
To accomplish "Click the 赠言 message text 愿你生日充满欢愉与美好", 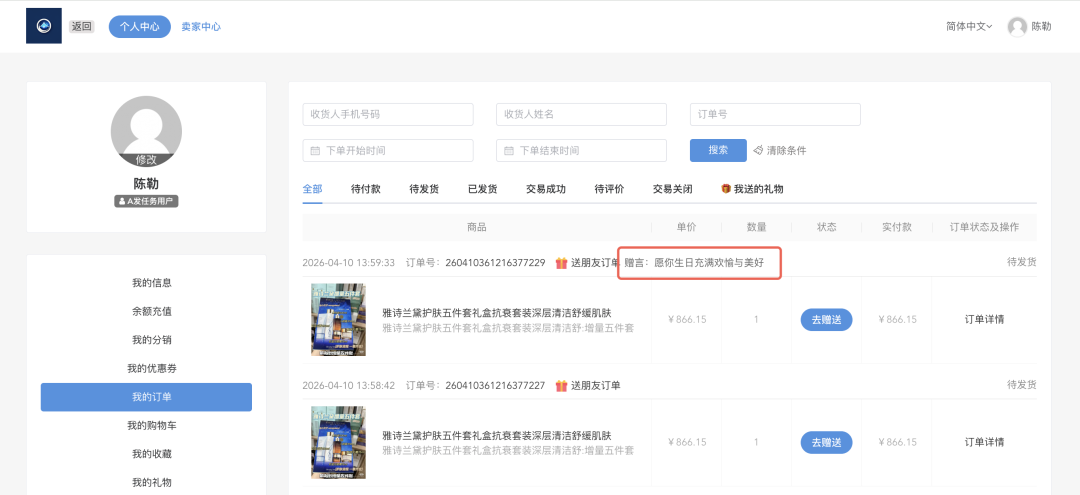I will click(709, 262).
